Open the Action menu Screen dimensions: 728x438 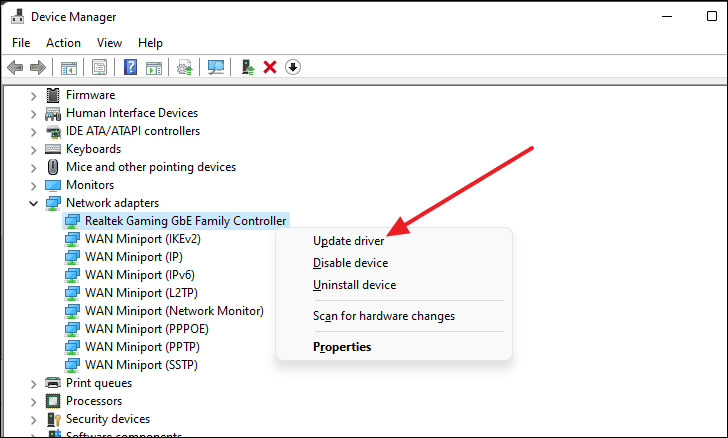click(63, 43)
